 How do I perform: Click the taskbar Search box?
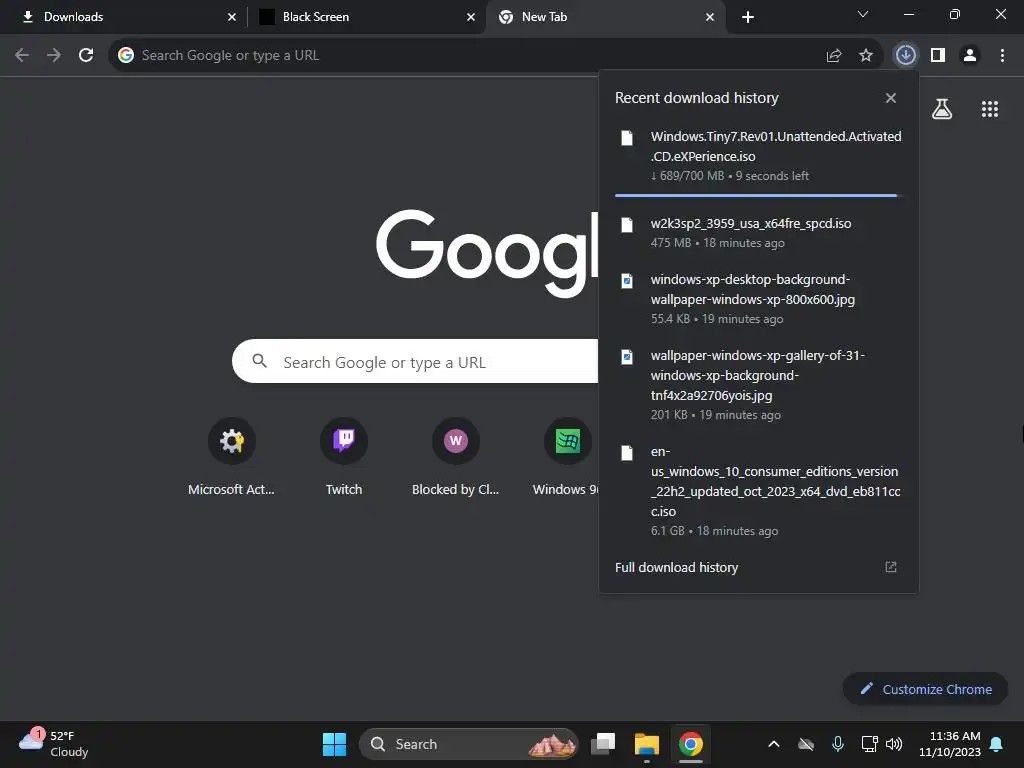469,744
